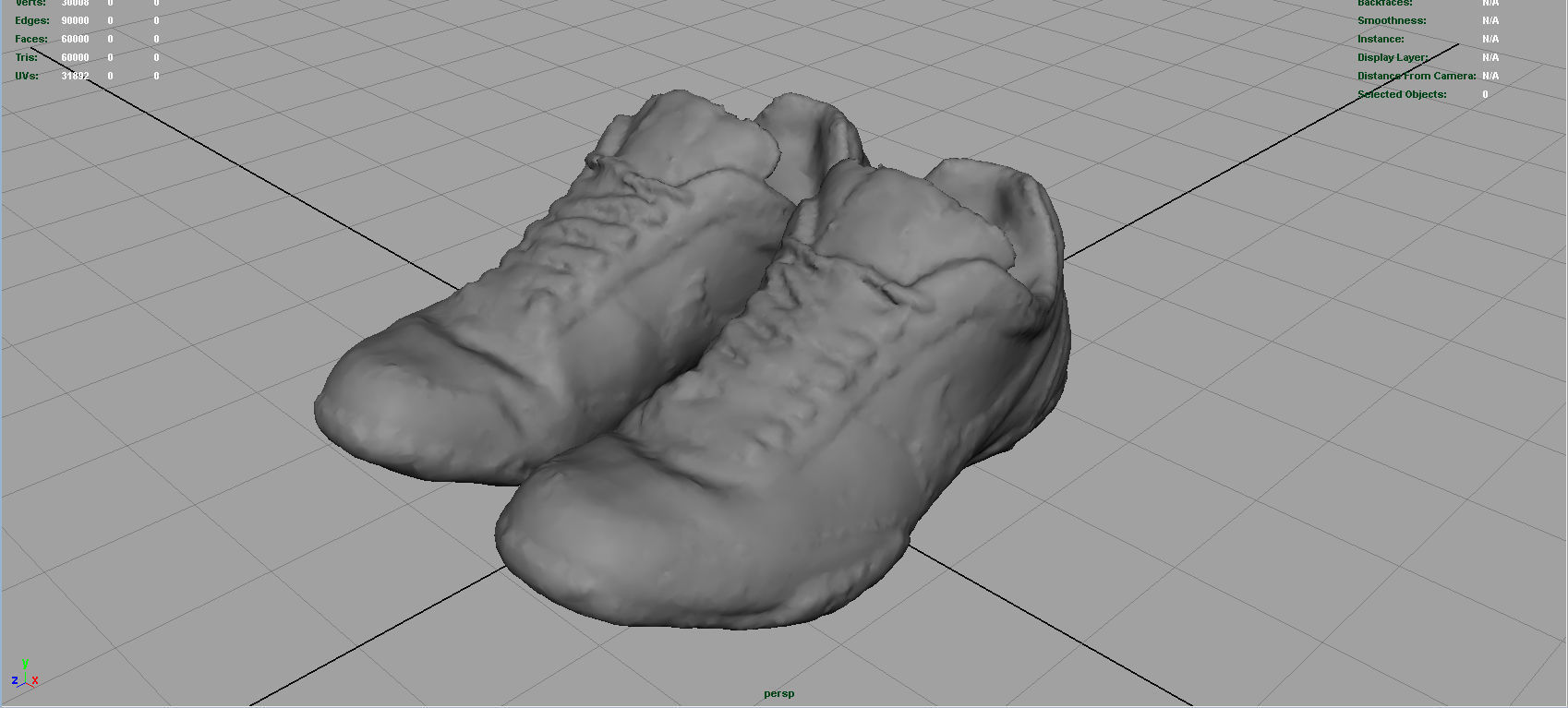
Task: Click the Distance From Camera N/A value
Action: (1490, 76)
